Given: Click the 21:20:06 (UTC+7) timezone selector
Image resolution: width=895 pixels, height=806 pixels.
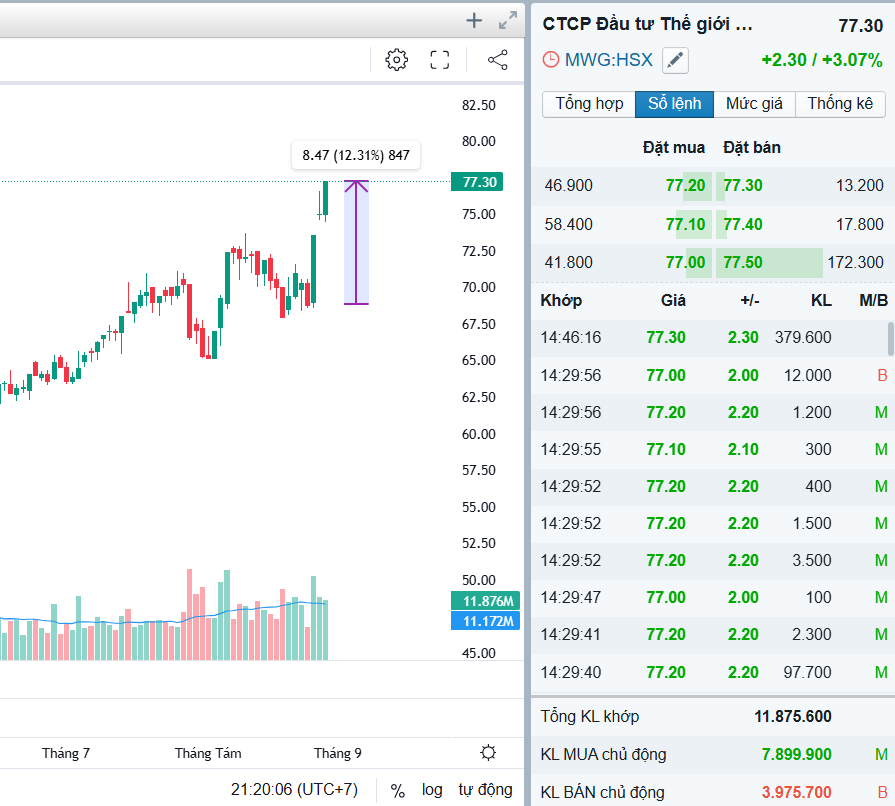Looking at the screenshot, I should (294, 790).
